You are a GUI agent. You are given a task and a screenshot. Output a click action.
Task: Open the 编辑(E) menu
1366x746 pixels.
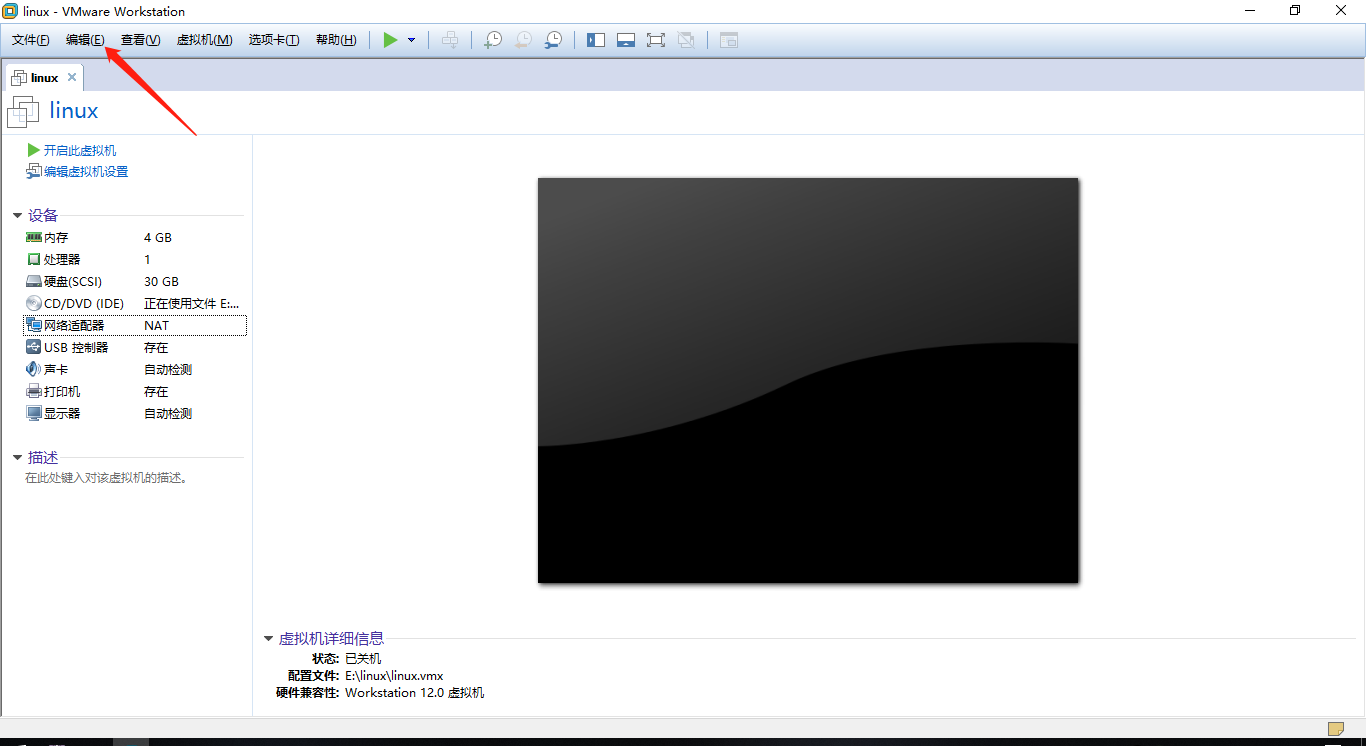point(85,40)
